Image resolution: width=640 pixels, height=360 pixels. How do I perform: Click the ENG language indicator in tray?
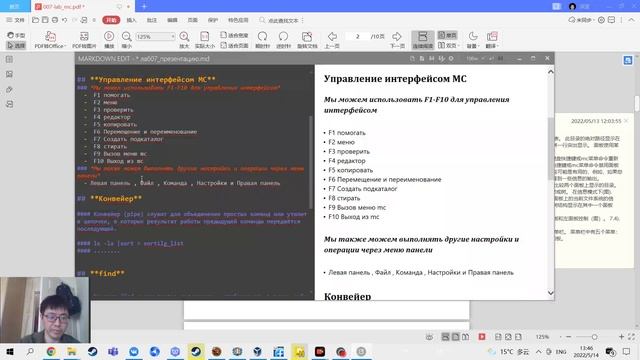[x=561, y=351]
